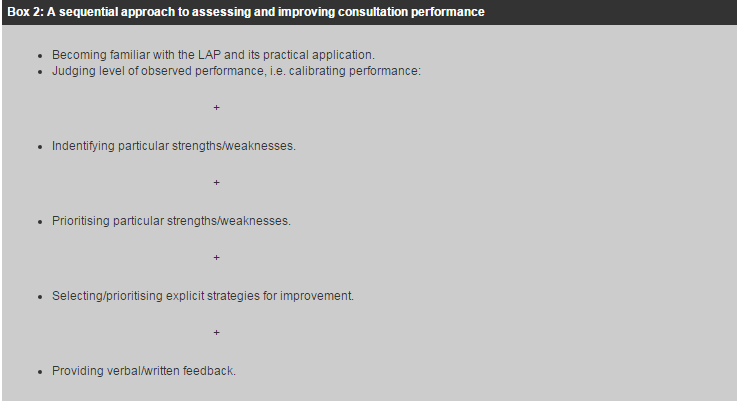The height and width of the screenshot is (403, 740).
Task: Select 'Indentifying particular strengths/weaknesses' text
Action: click(x=174, y=146)
